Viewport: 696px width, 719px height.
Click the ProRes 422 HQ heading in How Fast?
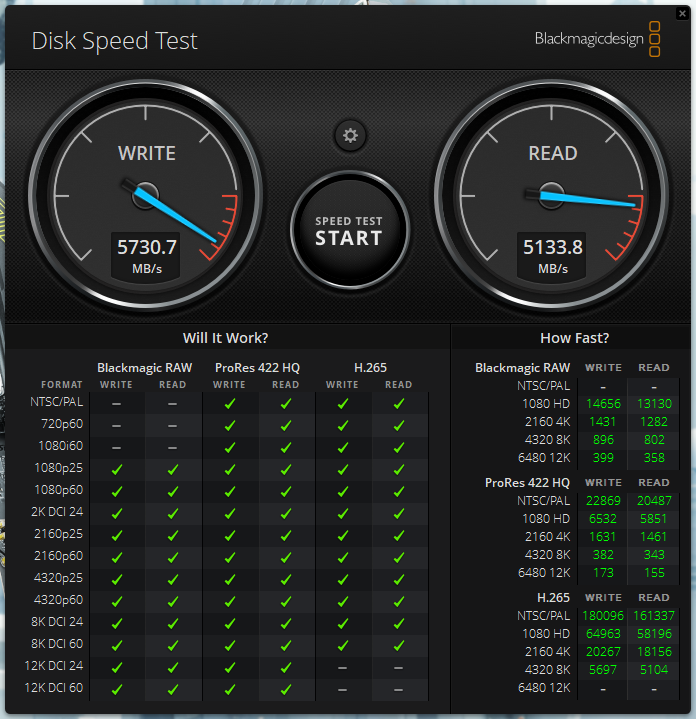(x=527, y=482)
